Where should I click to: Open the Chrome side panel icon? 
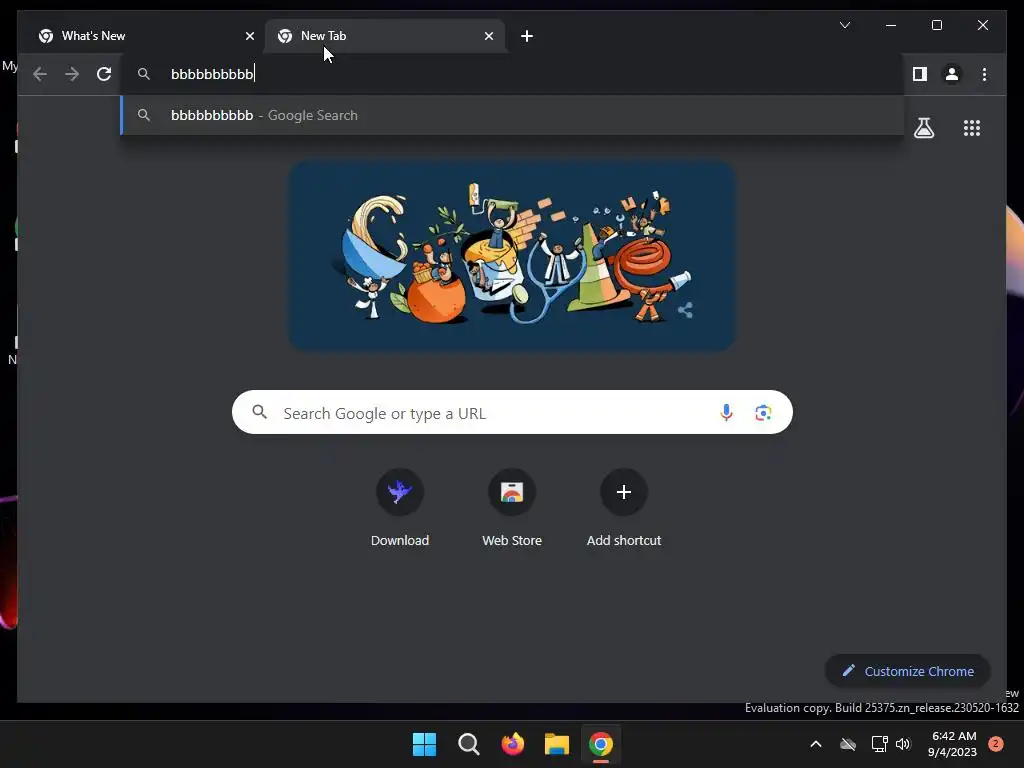coord(920,74)
